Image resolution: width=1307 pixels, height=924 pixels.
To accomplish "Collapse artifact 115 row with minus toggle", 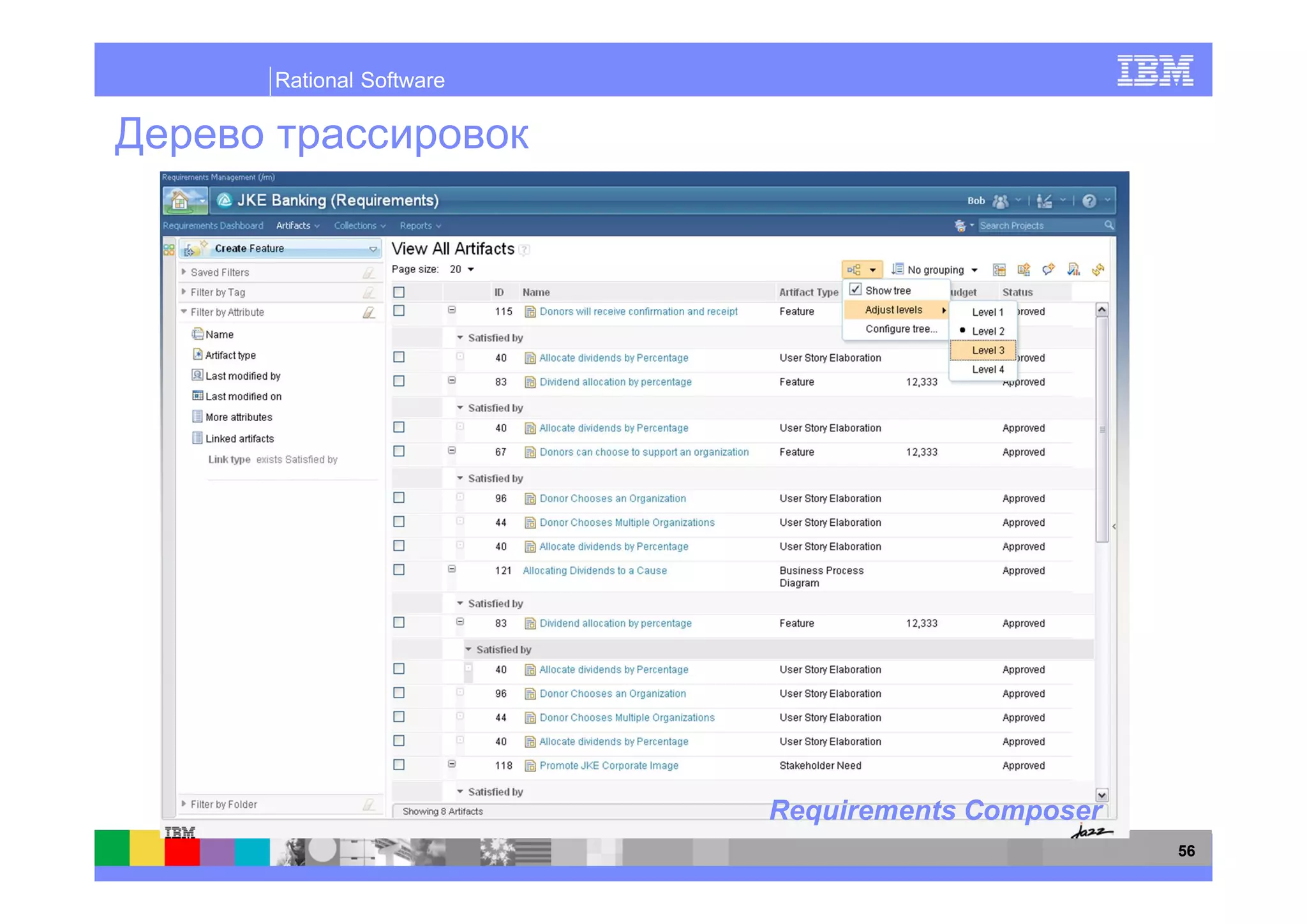I will [452, 310].
